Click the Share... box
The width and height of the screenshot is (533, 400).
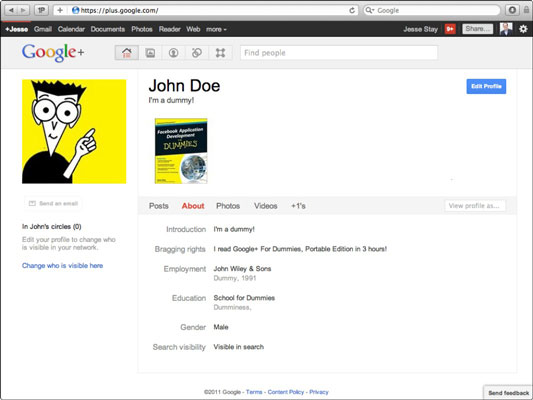pos(478,29)
